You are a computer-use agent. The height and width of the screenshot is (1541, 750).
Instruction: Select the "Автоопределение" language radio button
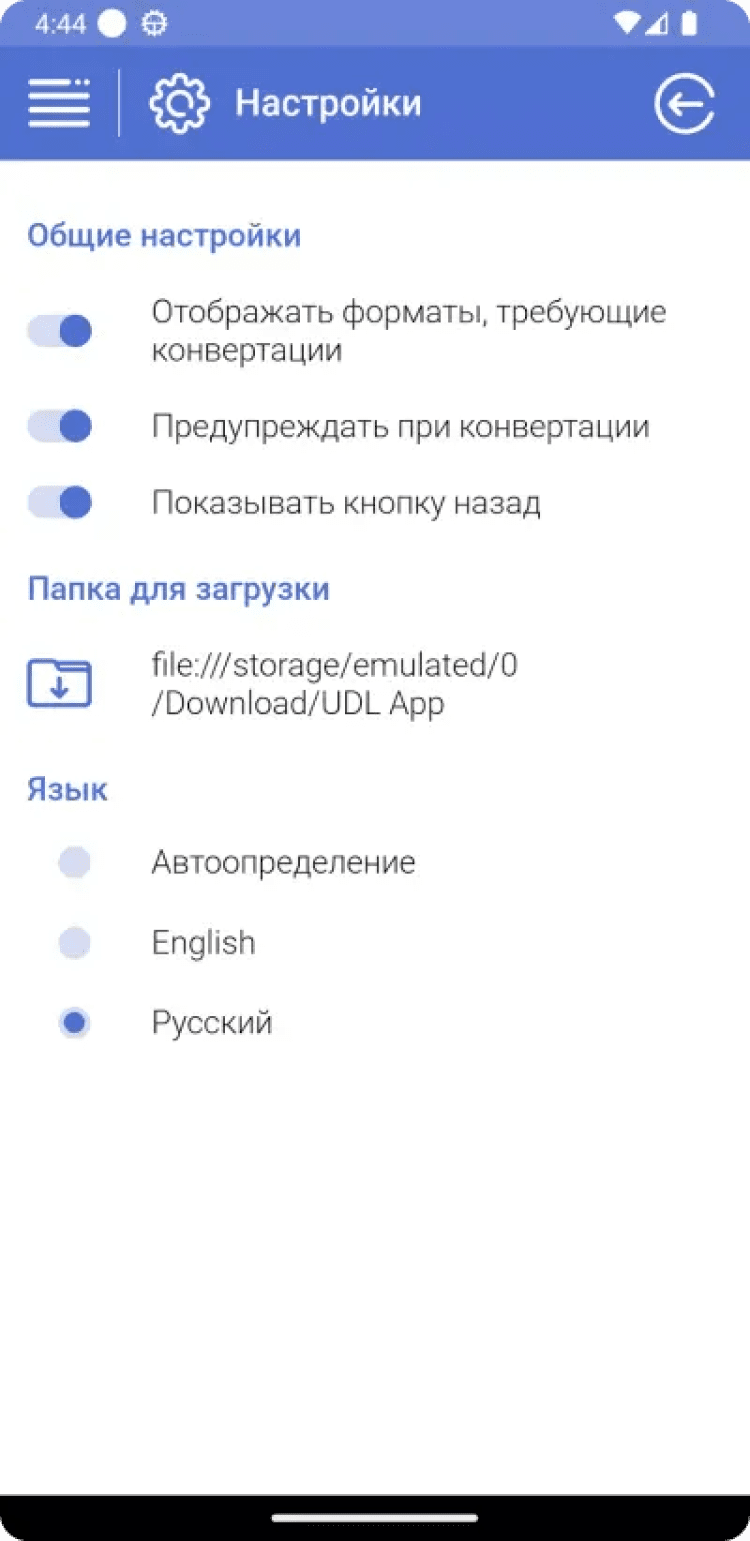[x=74, y=862]
